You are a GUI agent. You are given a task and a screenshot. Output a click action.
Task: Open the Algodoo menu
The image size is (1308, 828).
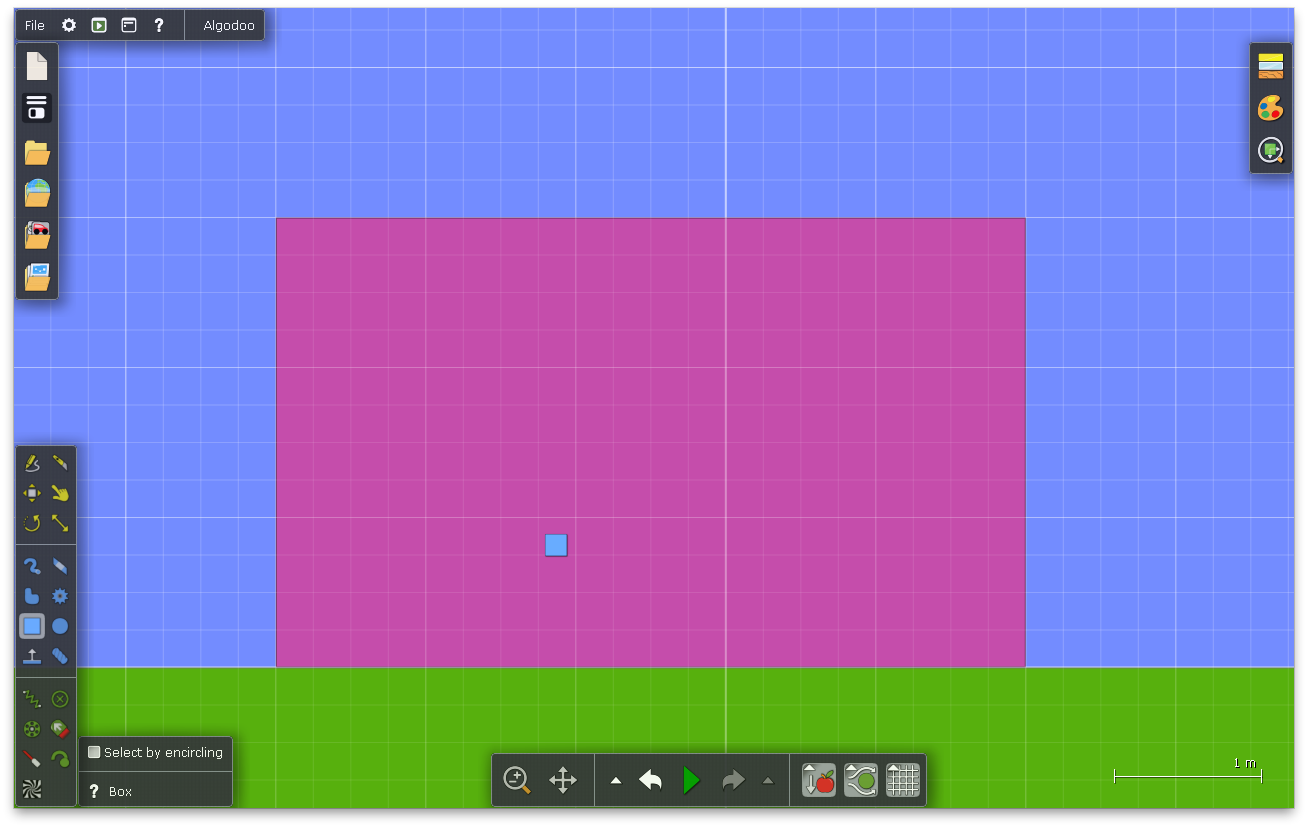(229, 26)
